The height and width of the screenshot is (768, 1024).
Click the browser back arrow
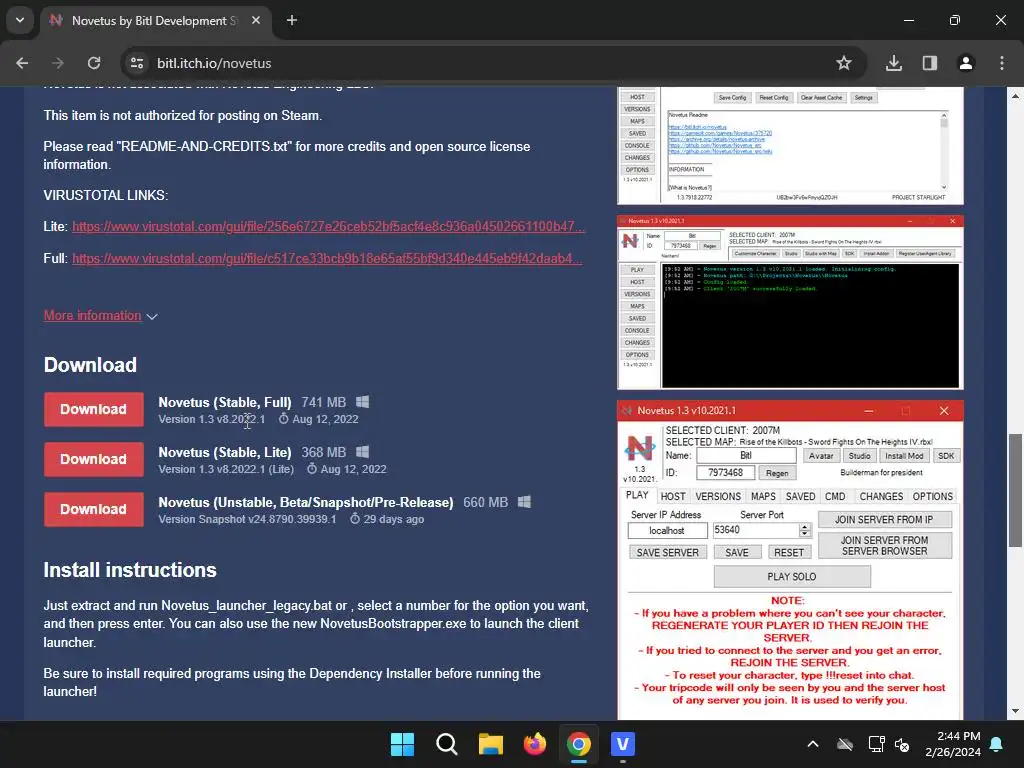22,63
